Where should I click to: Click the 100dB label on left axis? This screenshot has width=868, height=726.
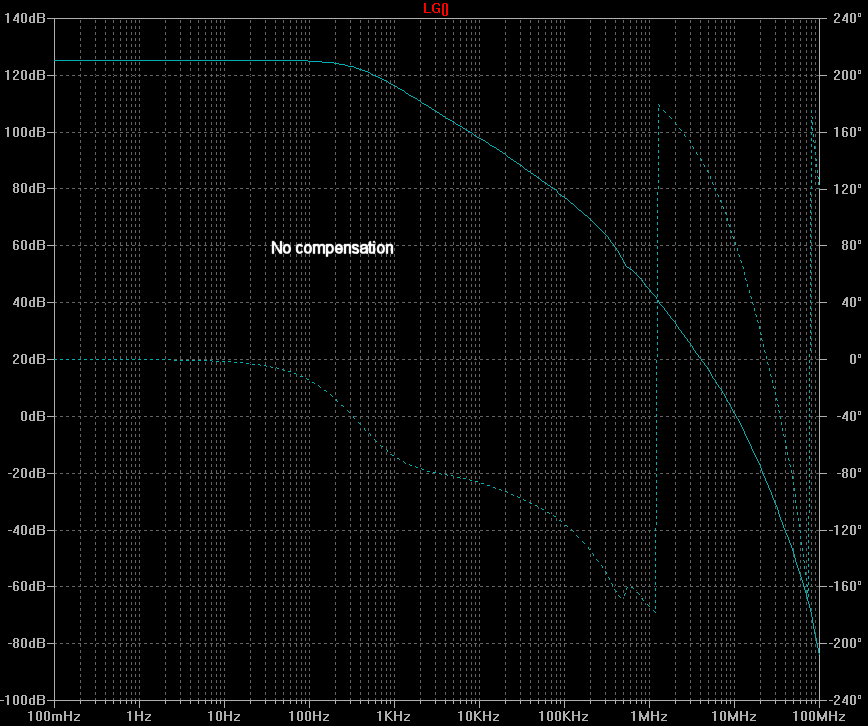point(25,132)
